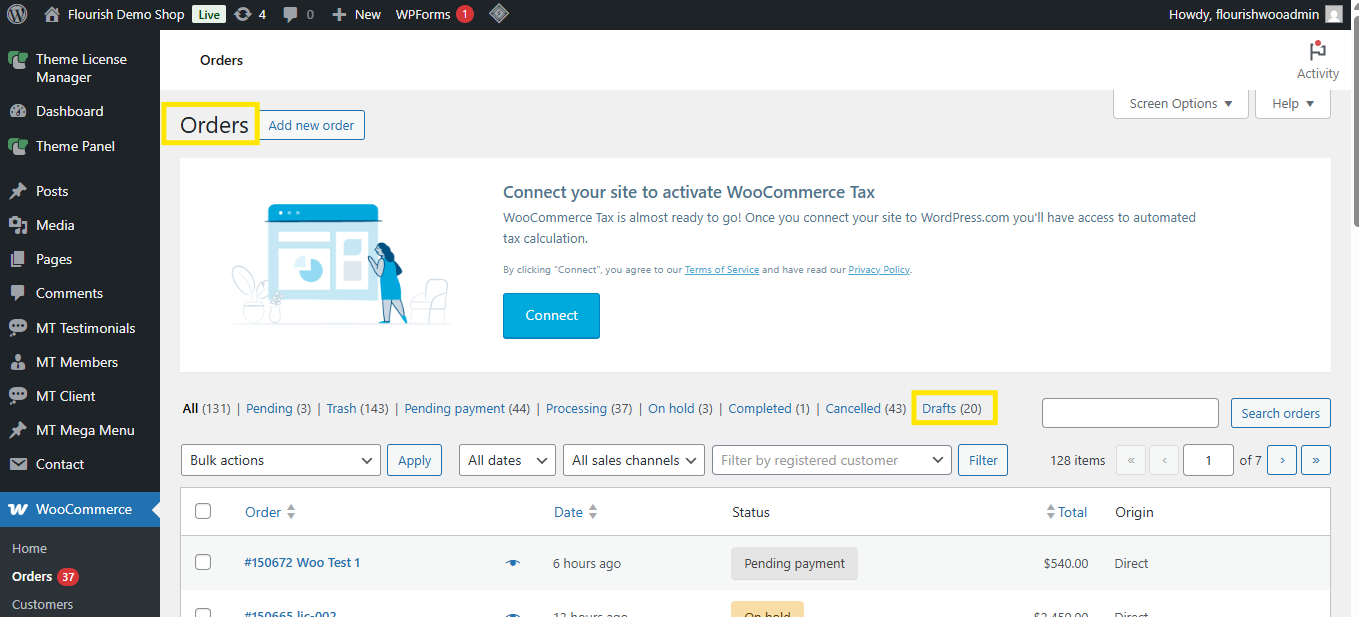
Task: Click the Theme Panel icon
Action: [x=18, y=146]
